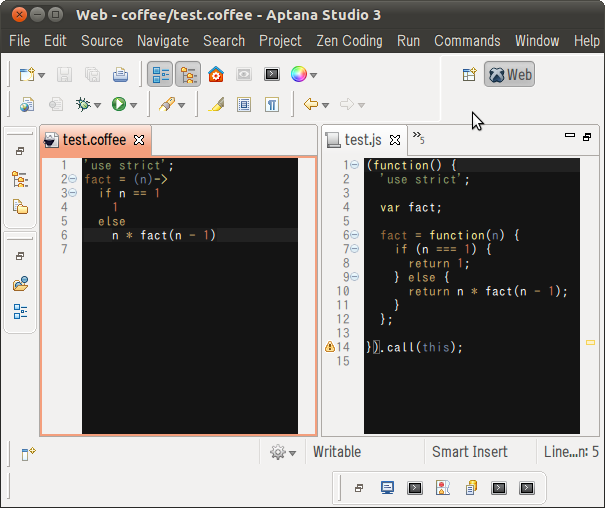Open the Search menu

pyautogui.click(x=224, y=41)
